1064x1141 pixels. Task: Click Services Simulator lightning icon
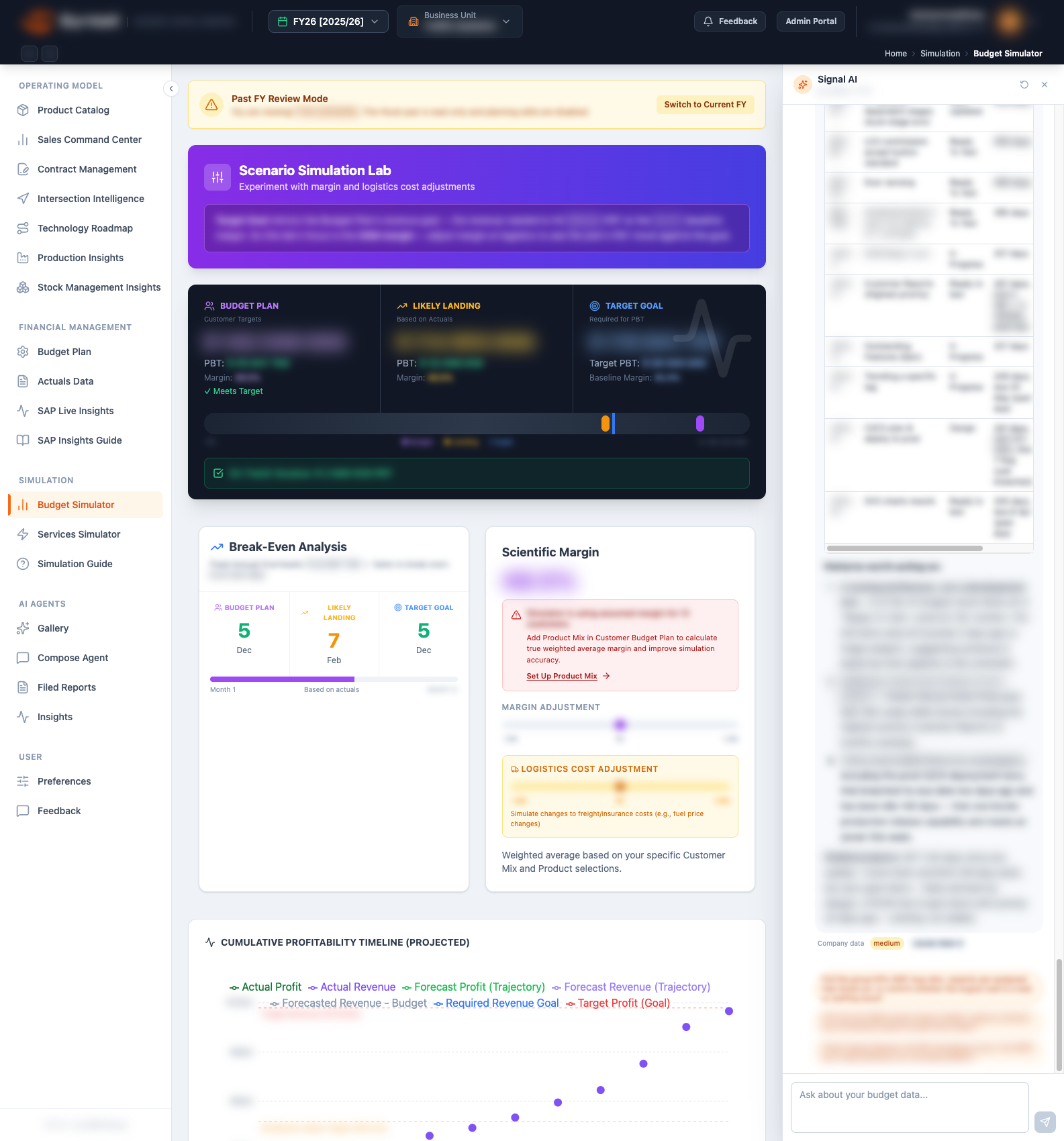(23, 534)
